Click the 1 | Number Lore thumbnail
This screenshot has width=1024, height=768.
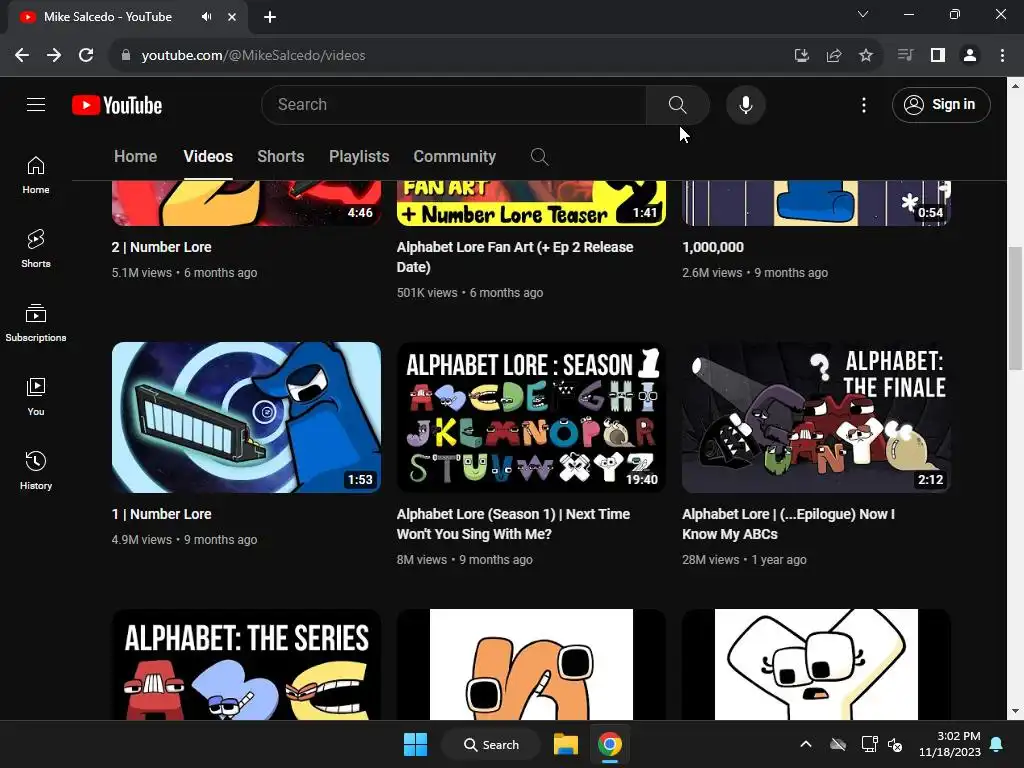[246, 417]
